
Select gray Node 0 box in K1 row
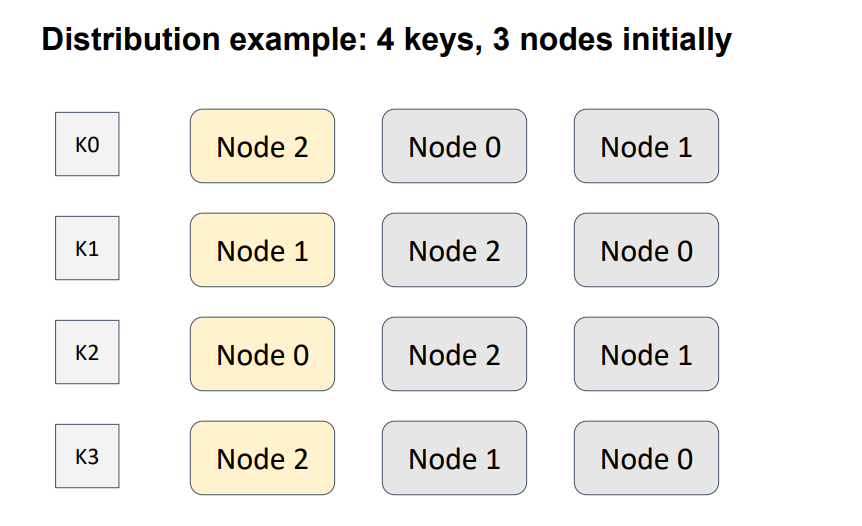point(646,250)
